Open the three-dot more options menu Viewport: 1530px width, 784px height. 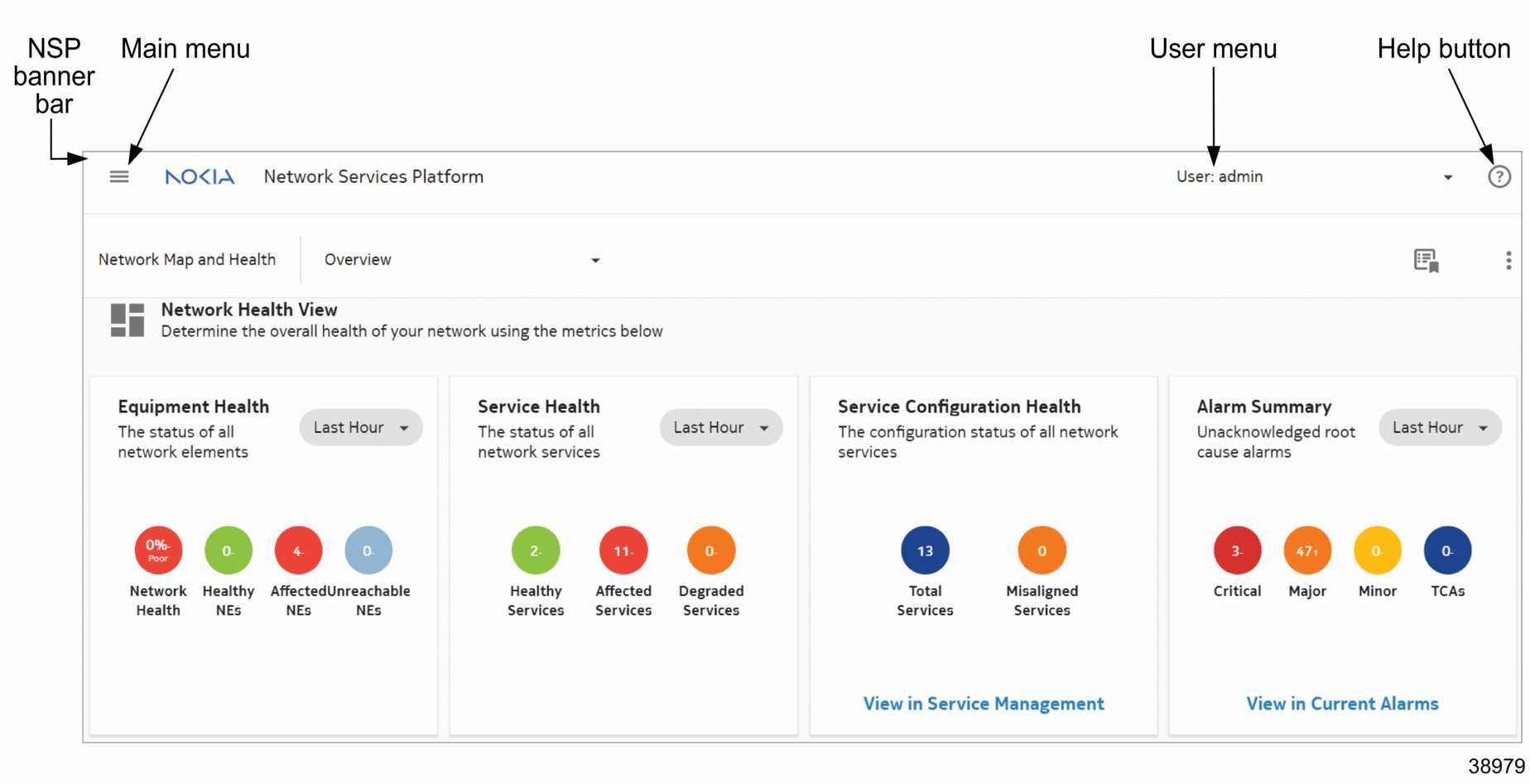1508,260
